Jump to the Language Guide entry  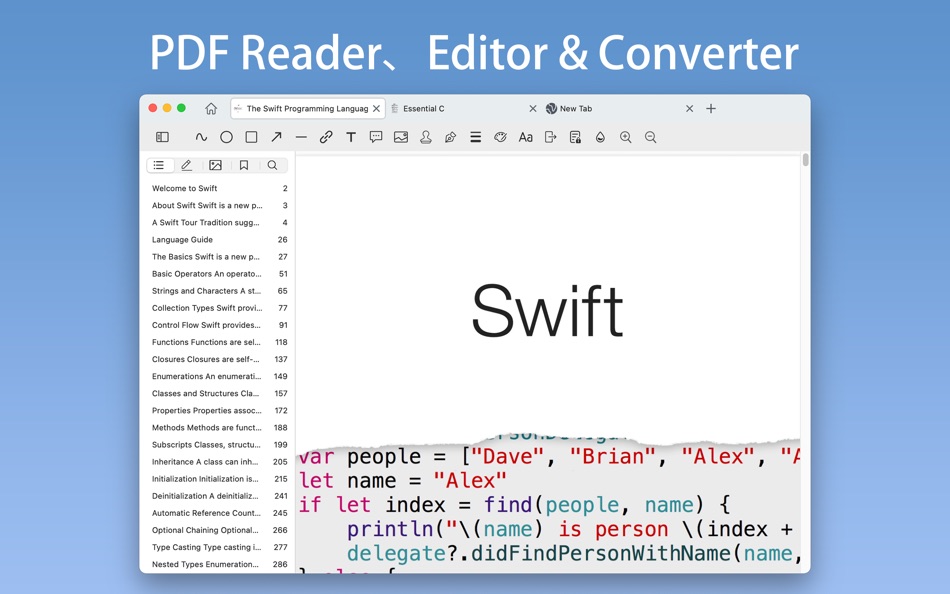[219, 239]
